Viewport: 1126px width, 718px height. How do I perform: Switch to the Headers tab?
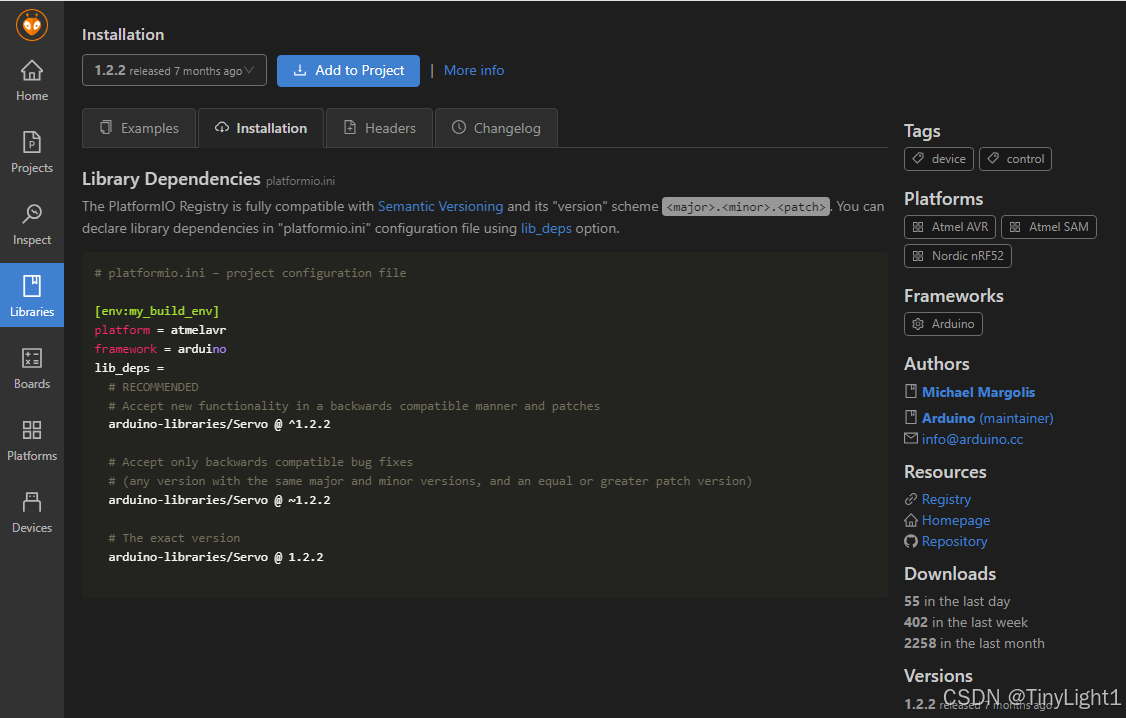coord(379,128)
